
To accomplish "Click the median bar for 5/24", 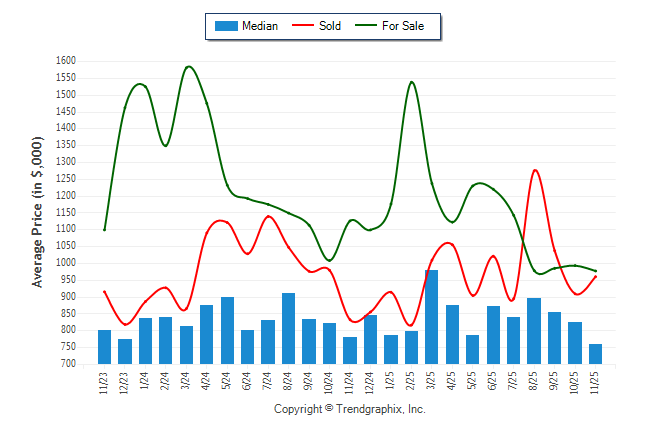I will click(x=227, y=331).
